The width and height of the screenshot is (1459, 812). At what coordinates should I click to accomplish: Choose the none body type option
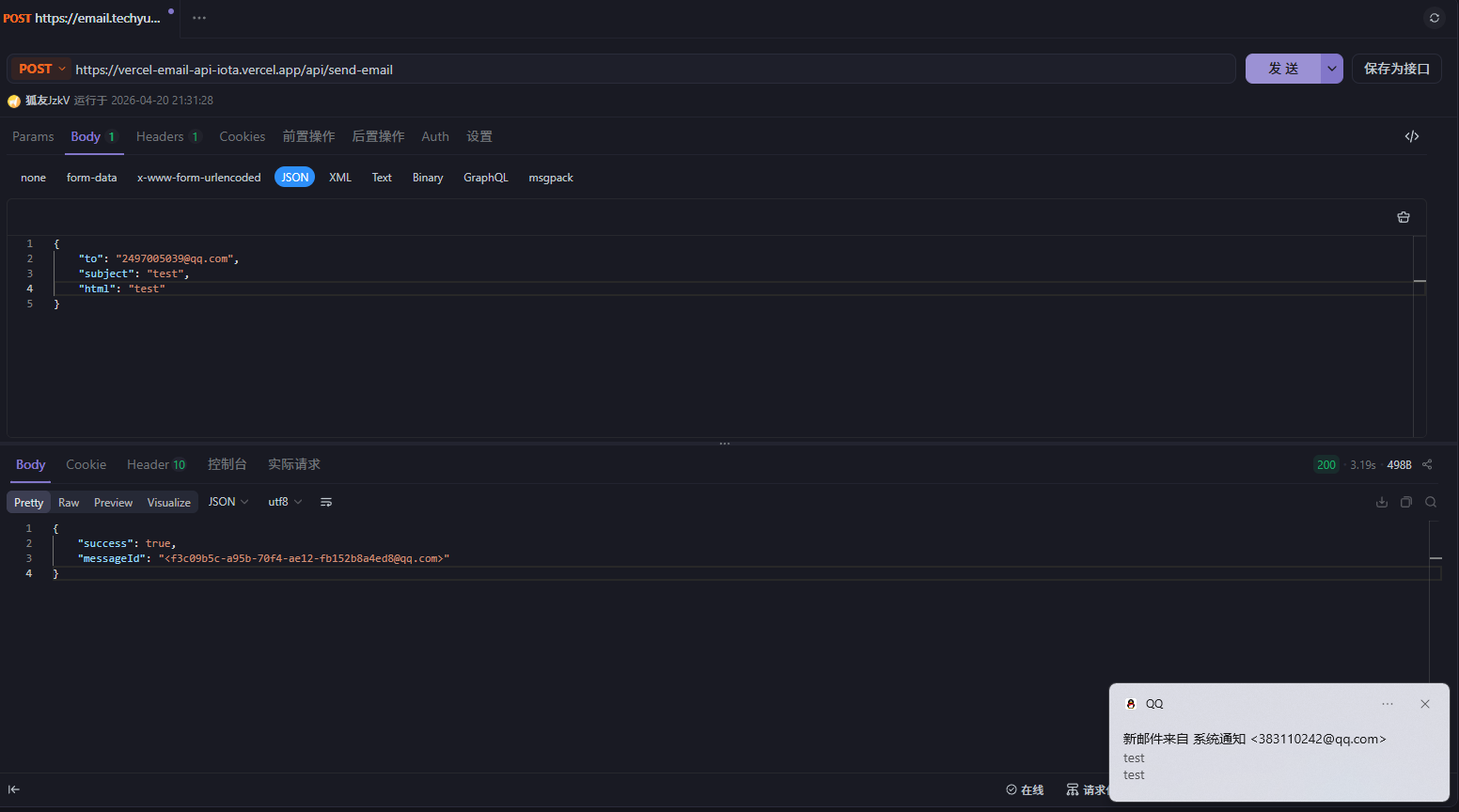pyautogui.click(x=33, y=178)
